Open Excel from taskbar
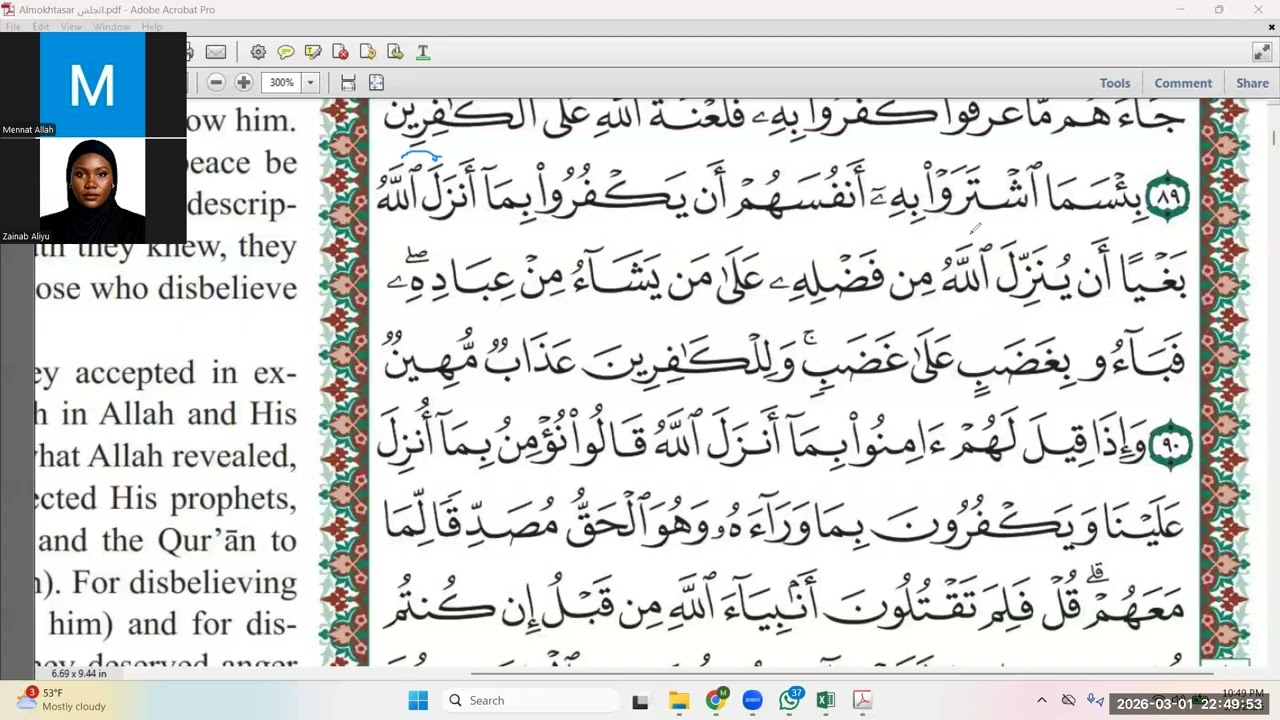 tap(826, 700)
